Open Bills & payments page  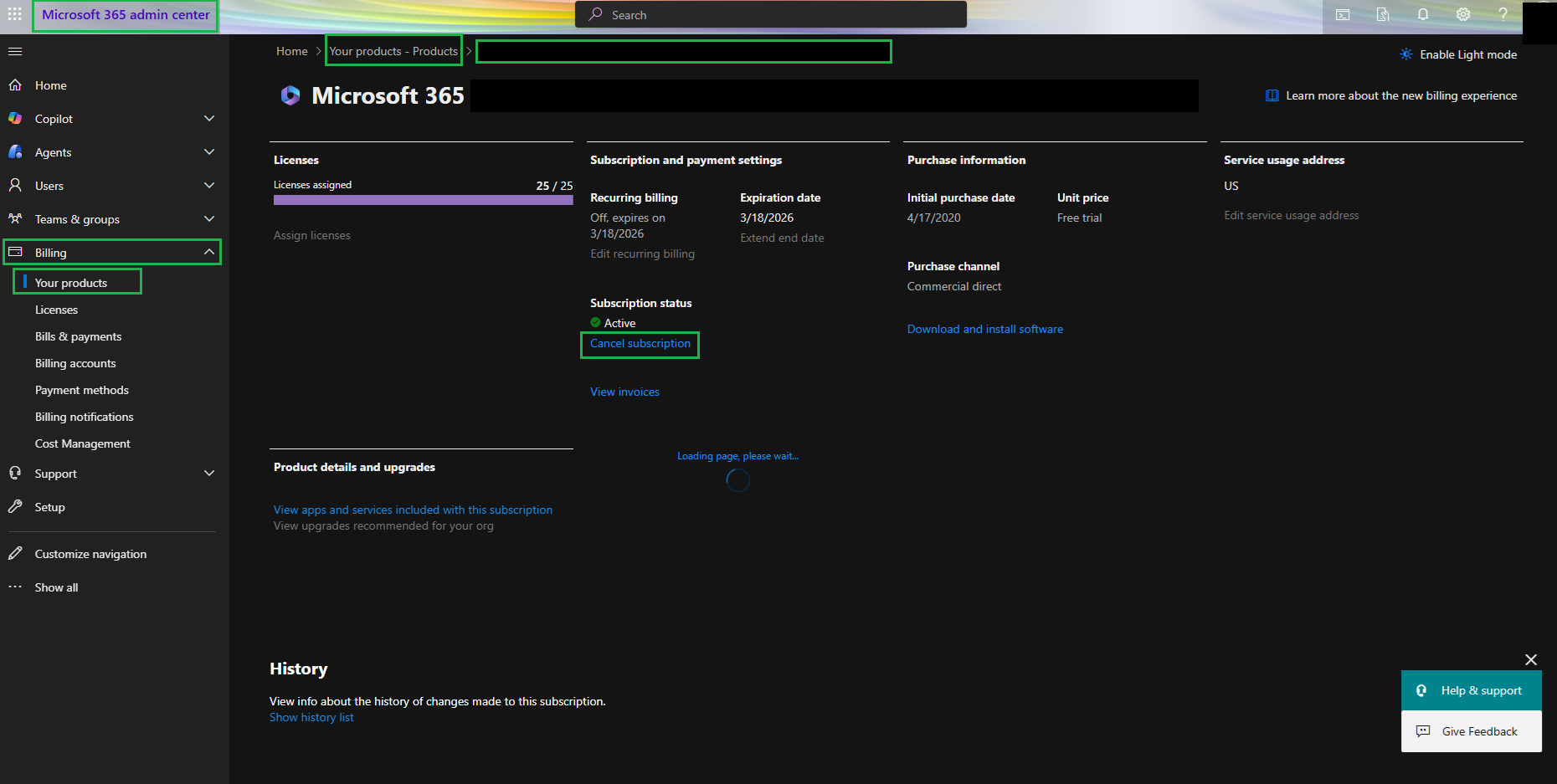coord(78,336)
